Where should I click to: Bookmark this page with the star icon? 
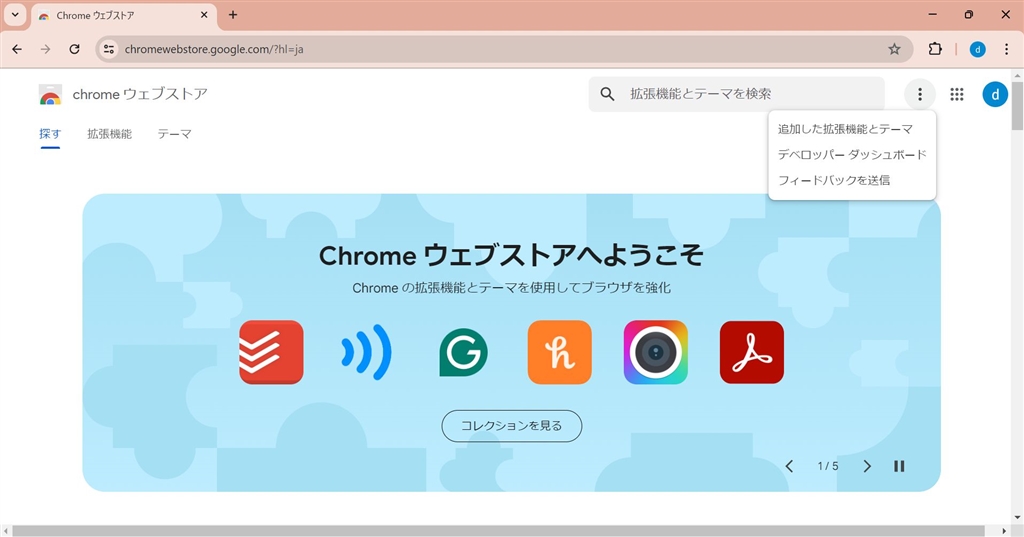point(894,49)
